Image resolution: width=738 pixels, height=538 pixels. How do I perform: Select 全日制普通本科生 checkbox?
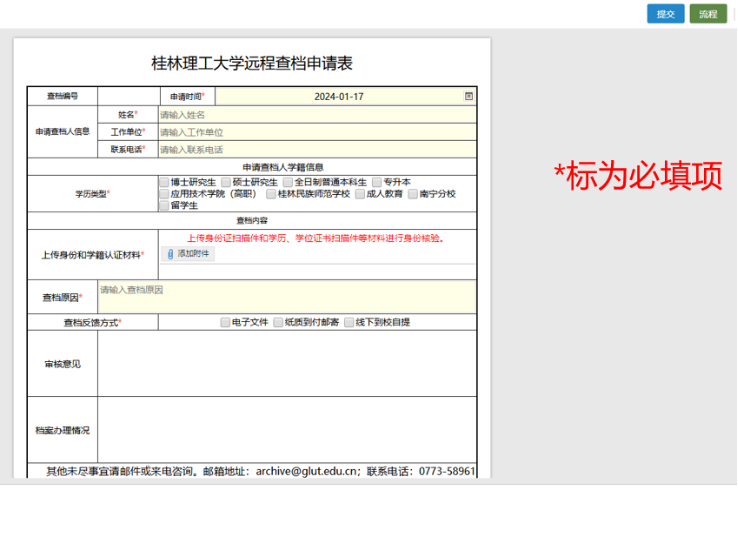[288, 182]
